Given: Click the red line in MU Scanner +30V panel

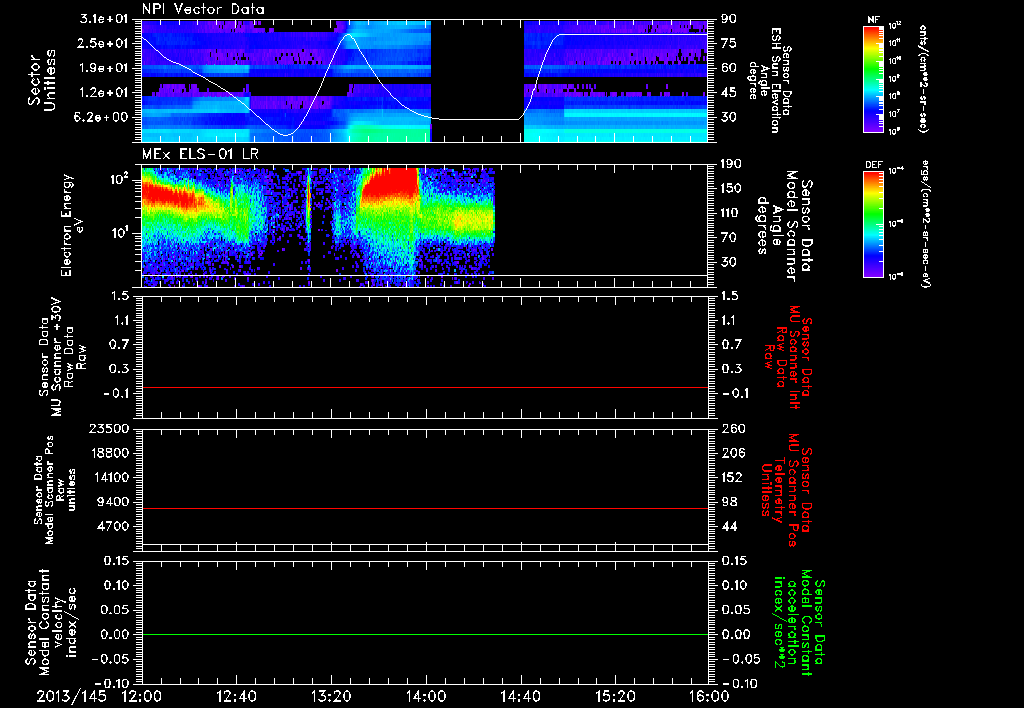Looking at the screenshot, I should point(425,387).
